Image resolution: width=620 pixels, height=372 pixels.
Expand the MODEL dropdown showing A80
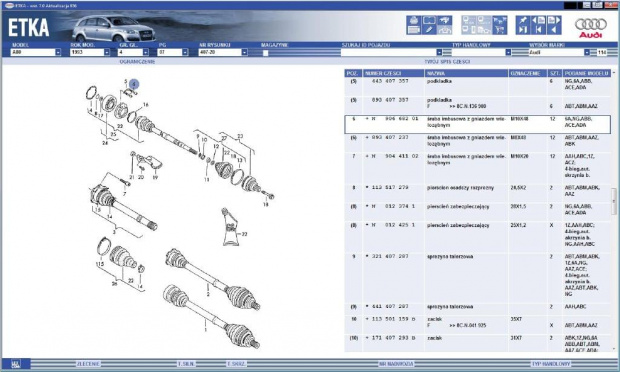click(x=58, y=52)
